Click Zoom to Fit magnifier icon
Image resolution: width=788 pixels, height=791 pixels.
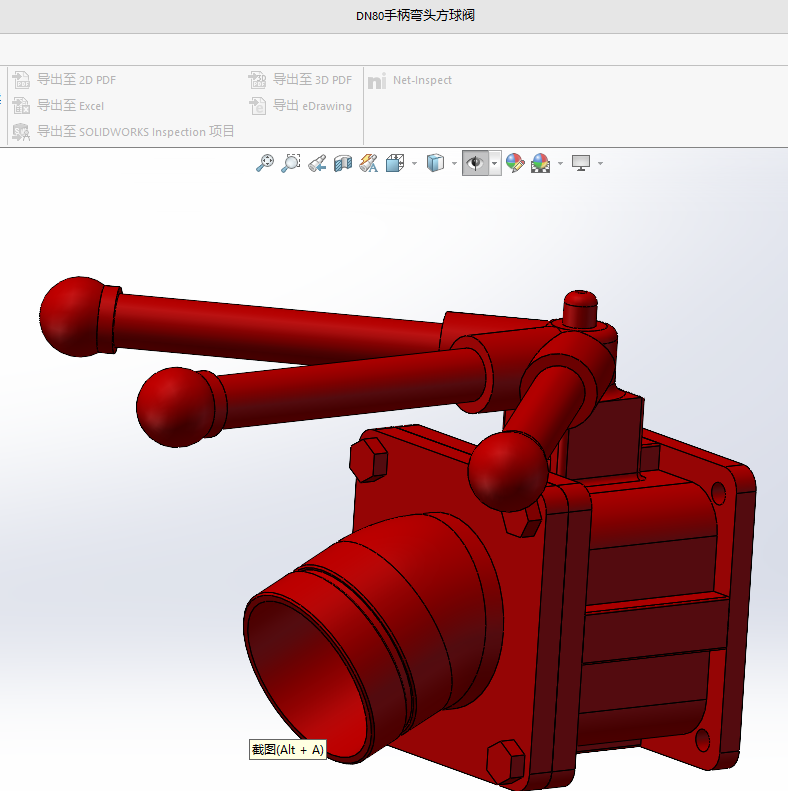265,163
